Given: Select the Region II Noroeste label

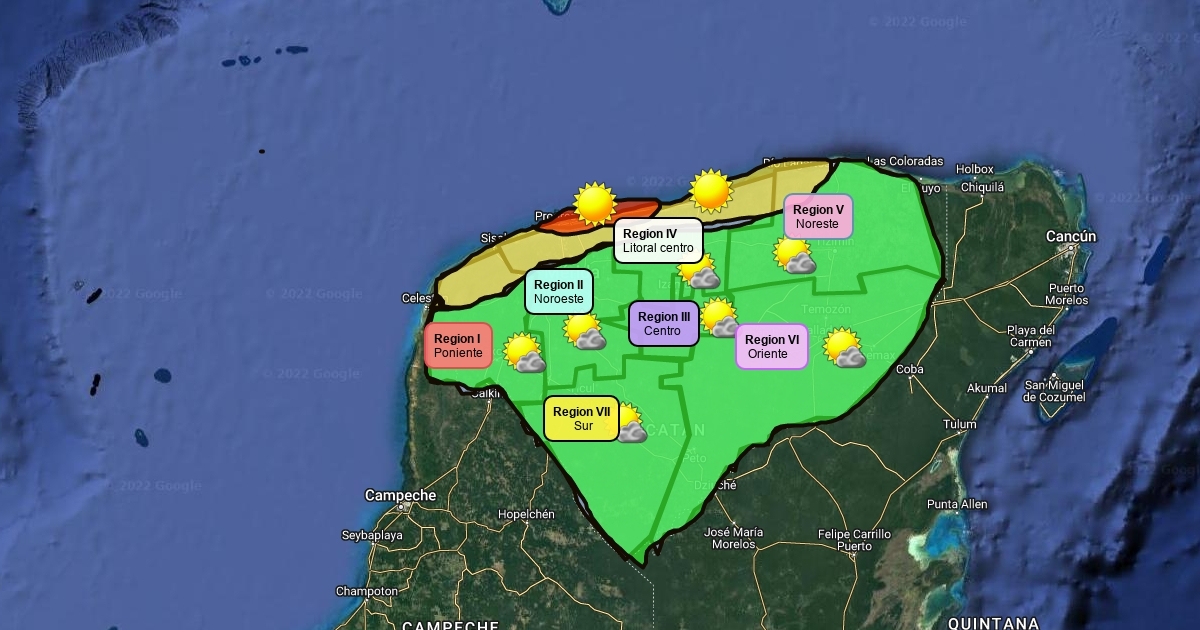Looking at the screenshot, I should (559, 291).
